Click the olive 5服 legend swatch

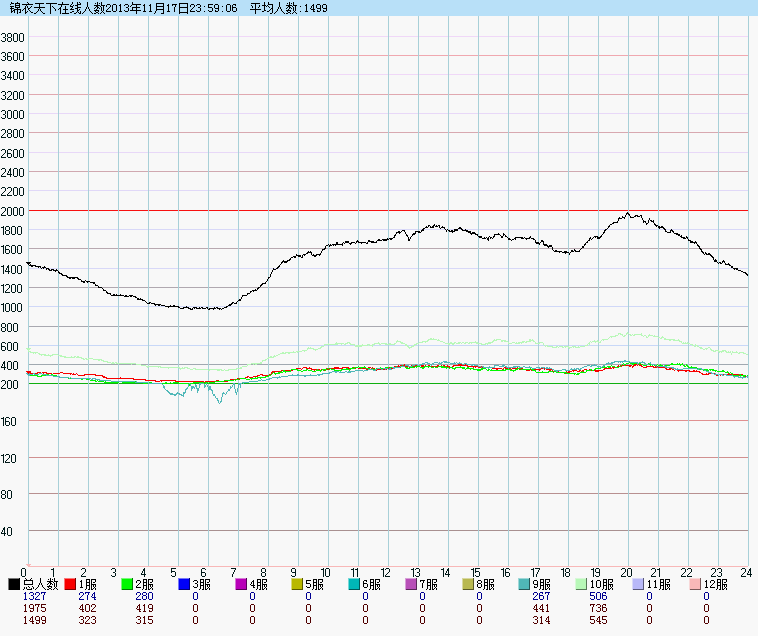coord(299,584)
